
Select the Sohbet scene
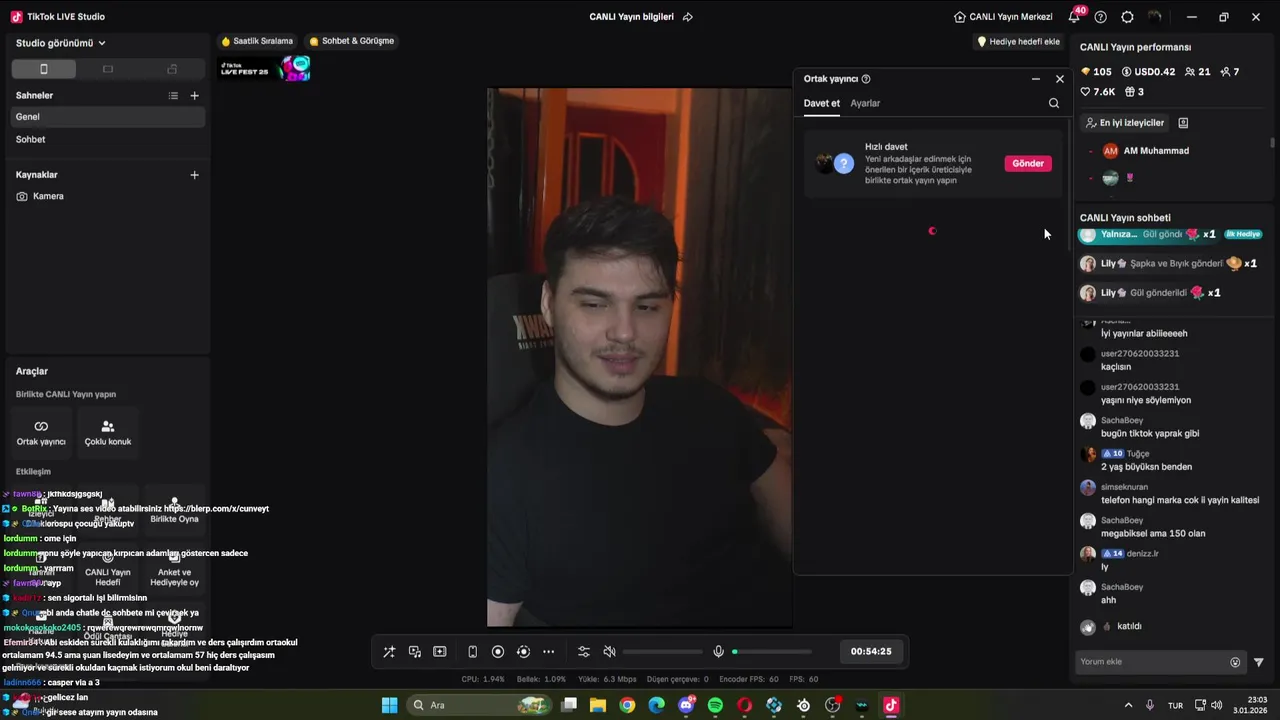click(106, 139)
